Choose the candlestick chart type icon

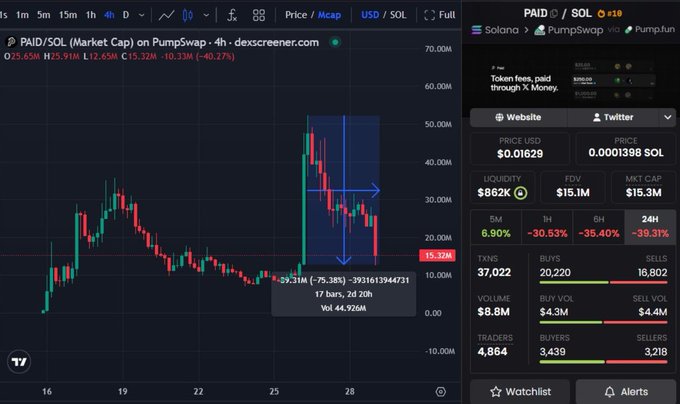[188, 16]
